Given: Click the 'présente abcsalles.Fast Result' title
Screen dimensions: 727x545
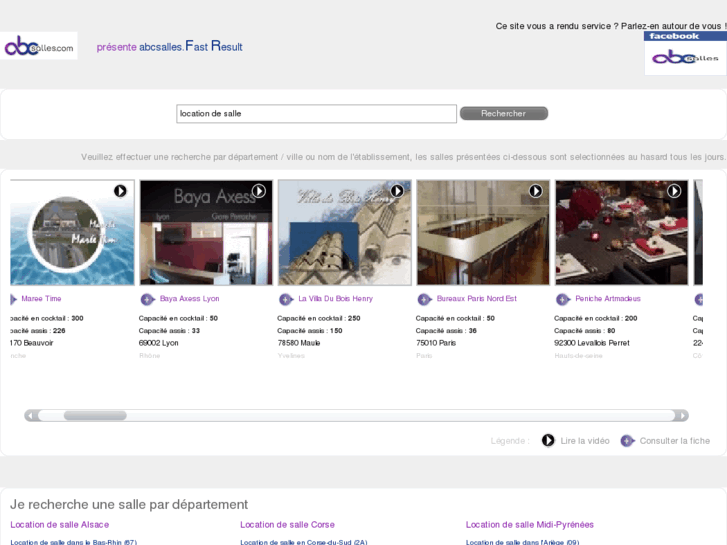Looking at the screenshot, I should click(x=169, y=46).
